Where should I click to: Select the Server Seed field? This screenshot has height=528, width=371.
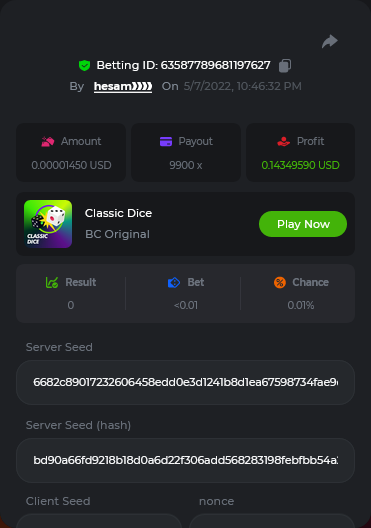[x=186, y=382]
